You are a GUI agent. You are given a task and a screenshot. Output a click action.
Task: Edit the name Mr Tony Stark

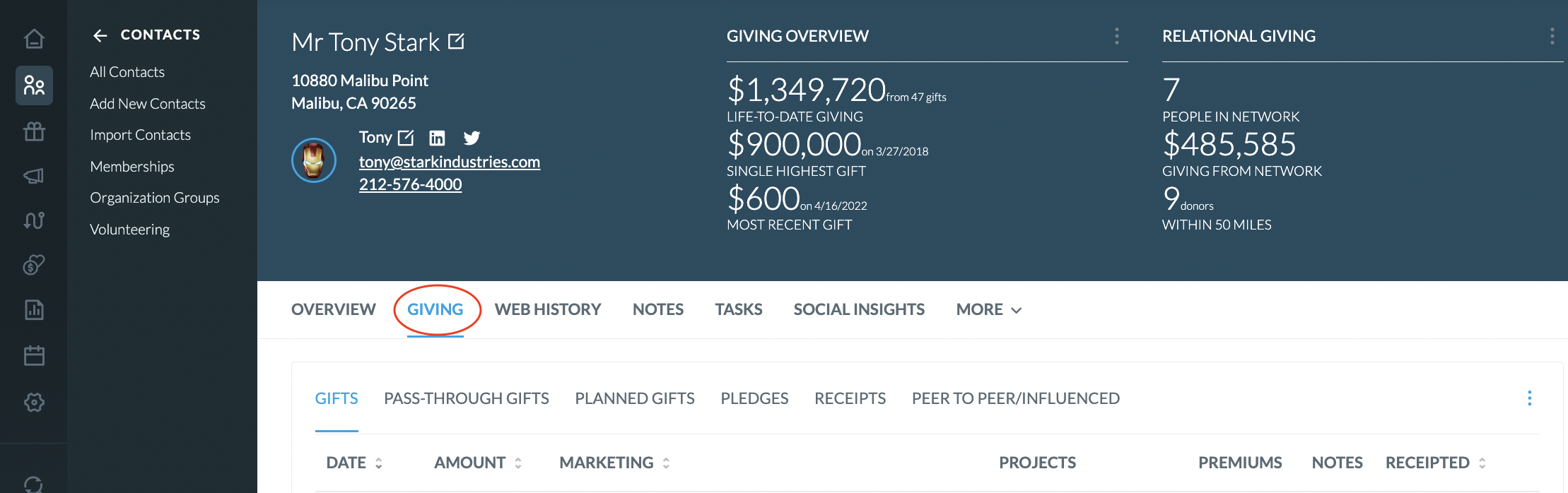click(457, 42)
